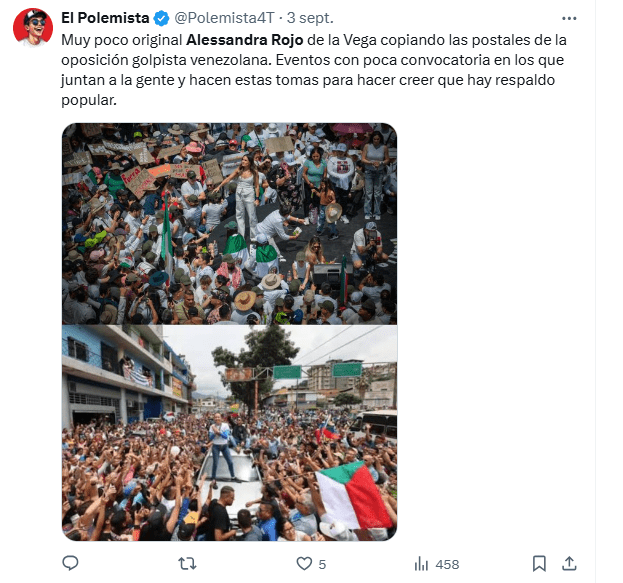Click the 458 views count
Screen dimensions: 623x583
(447, 564)
